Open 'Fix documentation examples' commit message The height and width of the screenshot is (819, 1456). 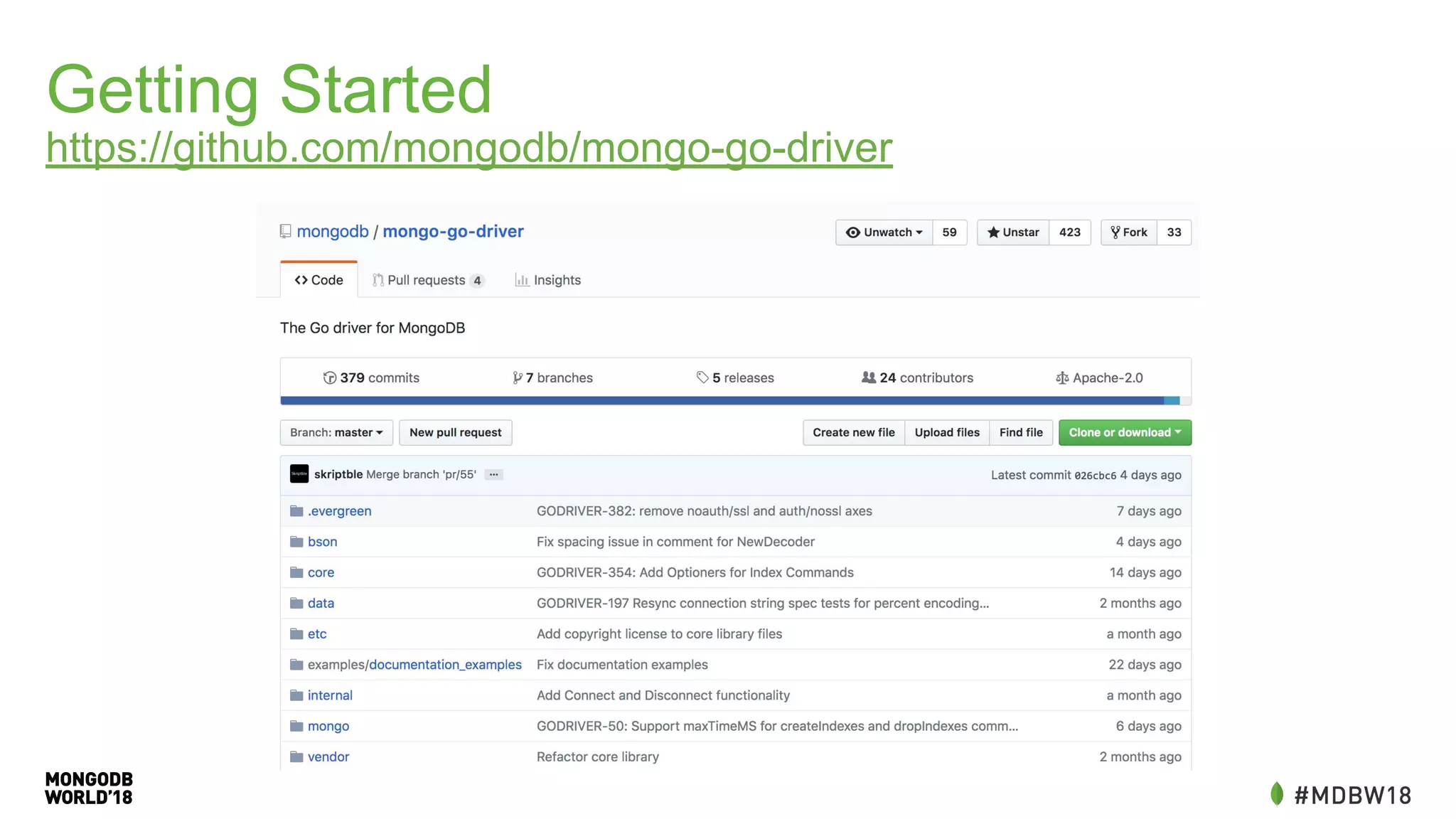tap(622, 665)
